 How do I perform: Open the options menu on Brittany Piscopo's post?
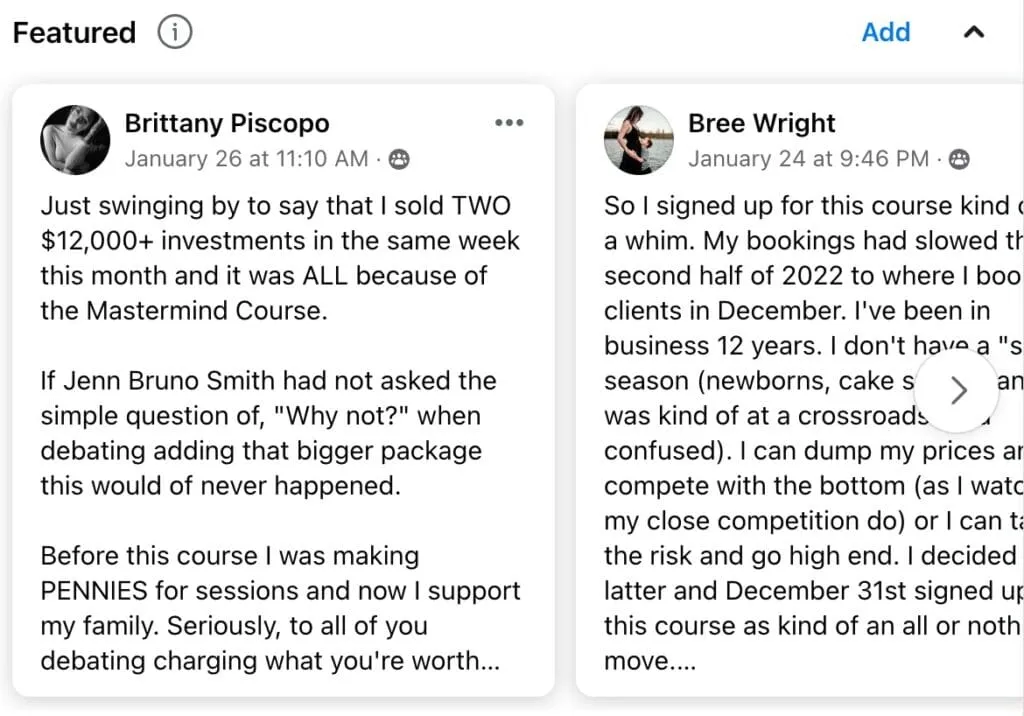(x=509, y=122)
